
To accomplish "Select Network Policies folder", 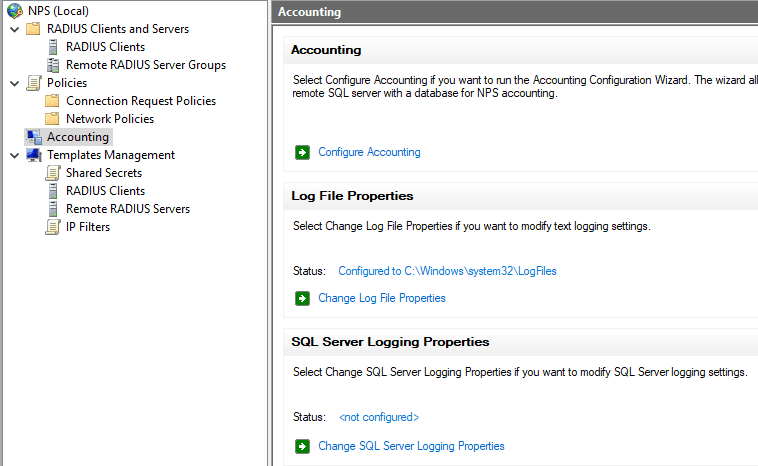I will (109, 119).
